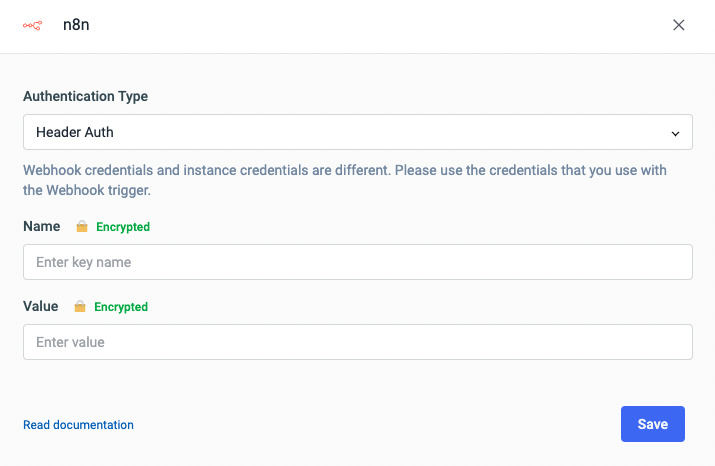Viewport: 715px width, 466px height.
Task: Click the Name field label
Action: click(x=41, y=227)
